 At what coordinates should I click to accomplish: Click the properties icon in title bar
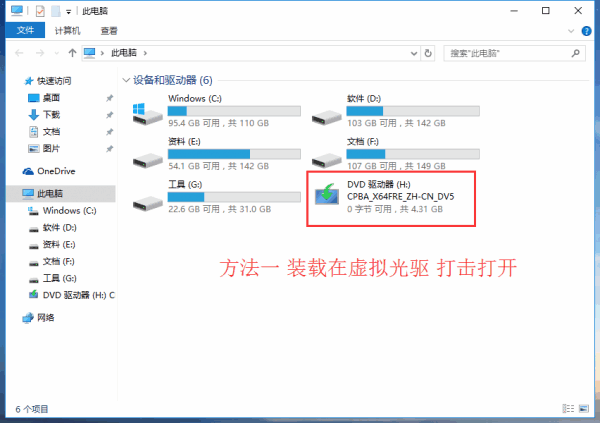(x=40, y=11)
